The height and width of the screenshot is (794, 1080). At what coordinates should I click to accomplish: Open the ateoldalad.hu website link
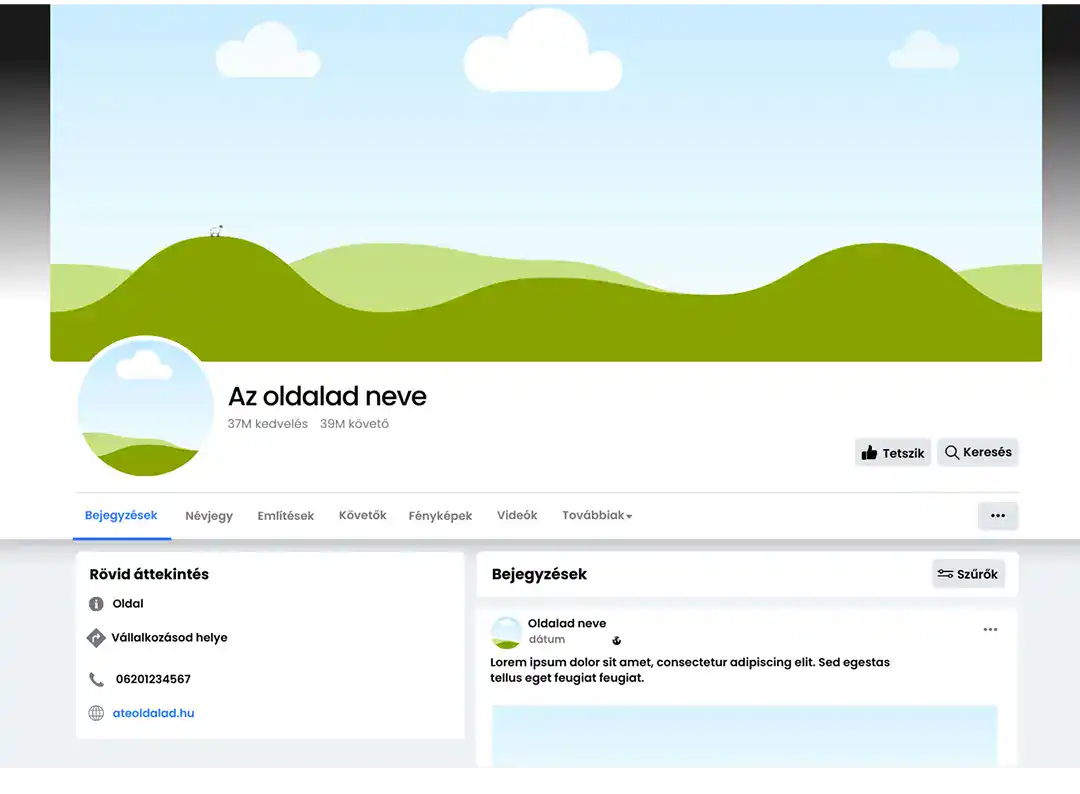(153, 714)
